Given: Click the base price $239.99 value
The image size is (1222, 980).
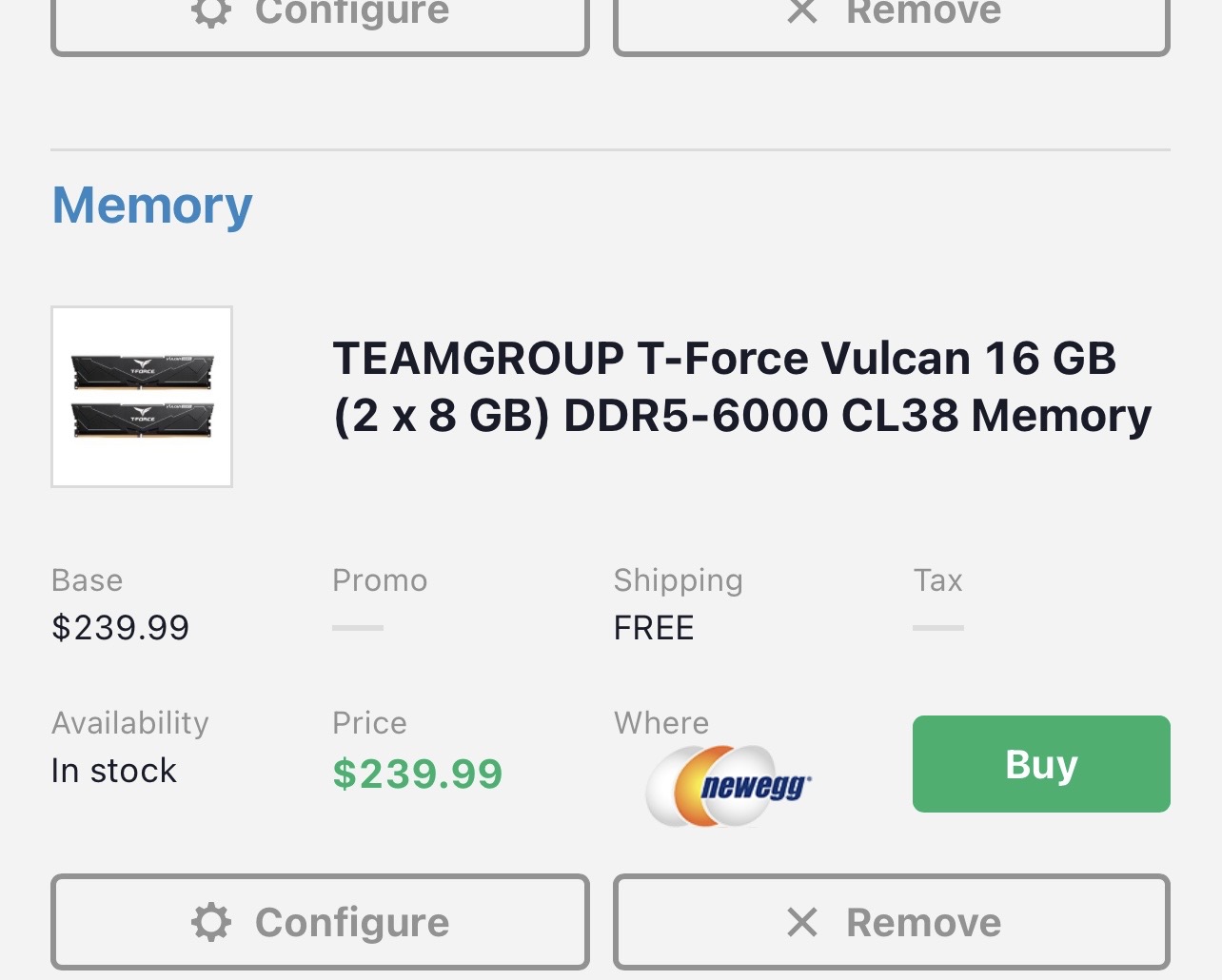Looking at the screenshot, I should pos(121,628).
